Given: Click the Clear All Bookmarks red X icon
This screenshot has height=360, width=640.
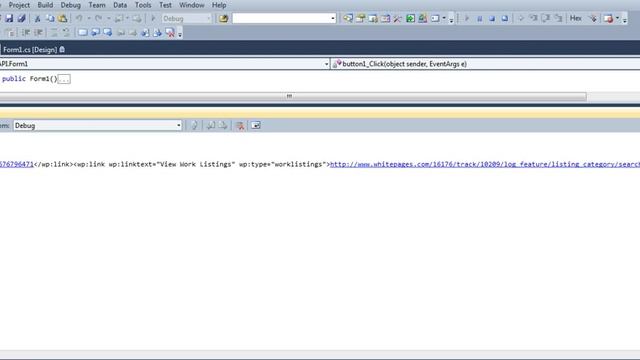Looking at the screenshot, I should (170, 33).
